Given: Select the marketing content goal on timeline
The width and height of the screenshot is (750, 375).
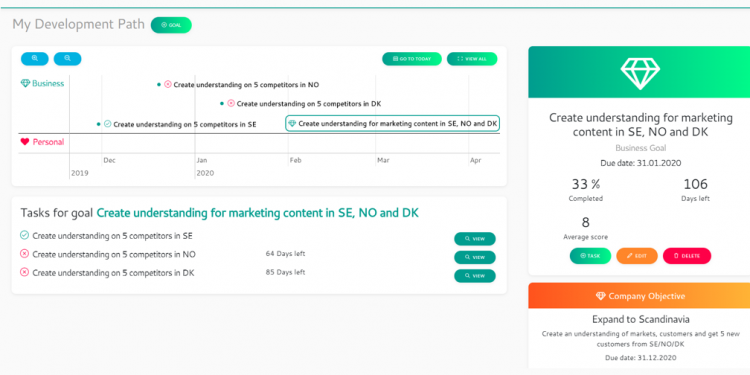Looking at the screenshot, I should (x=393, y=123).
